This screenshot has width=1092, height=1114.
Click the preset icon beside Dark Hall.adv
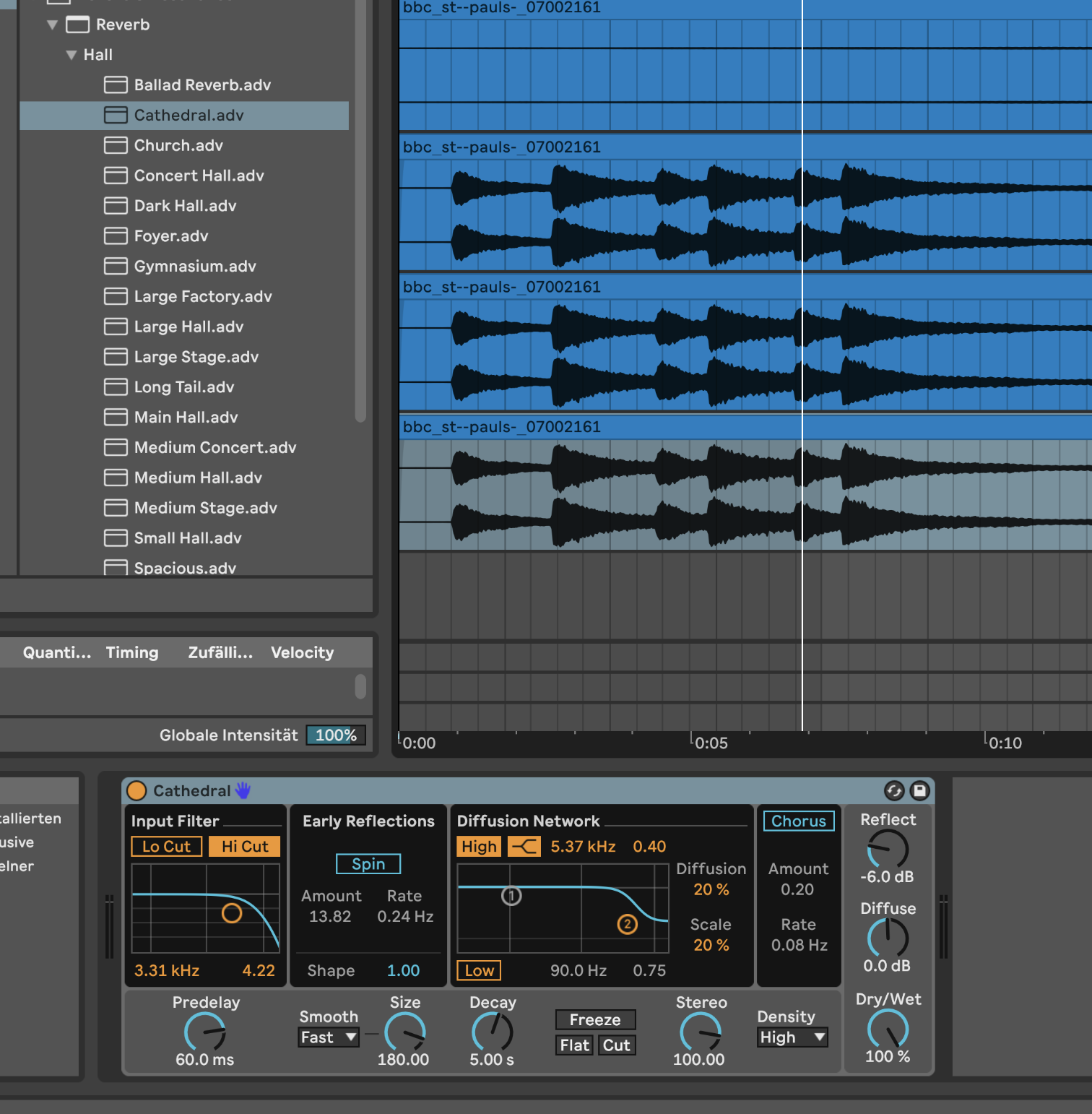116,206
